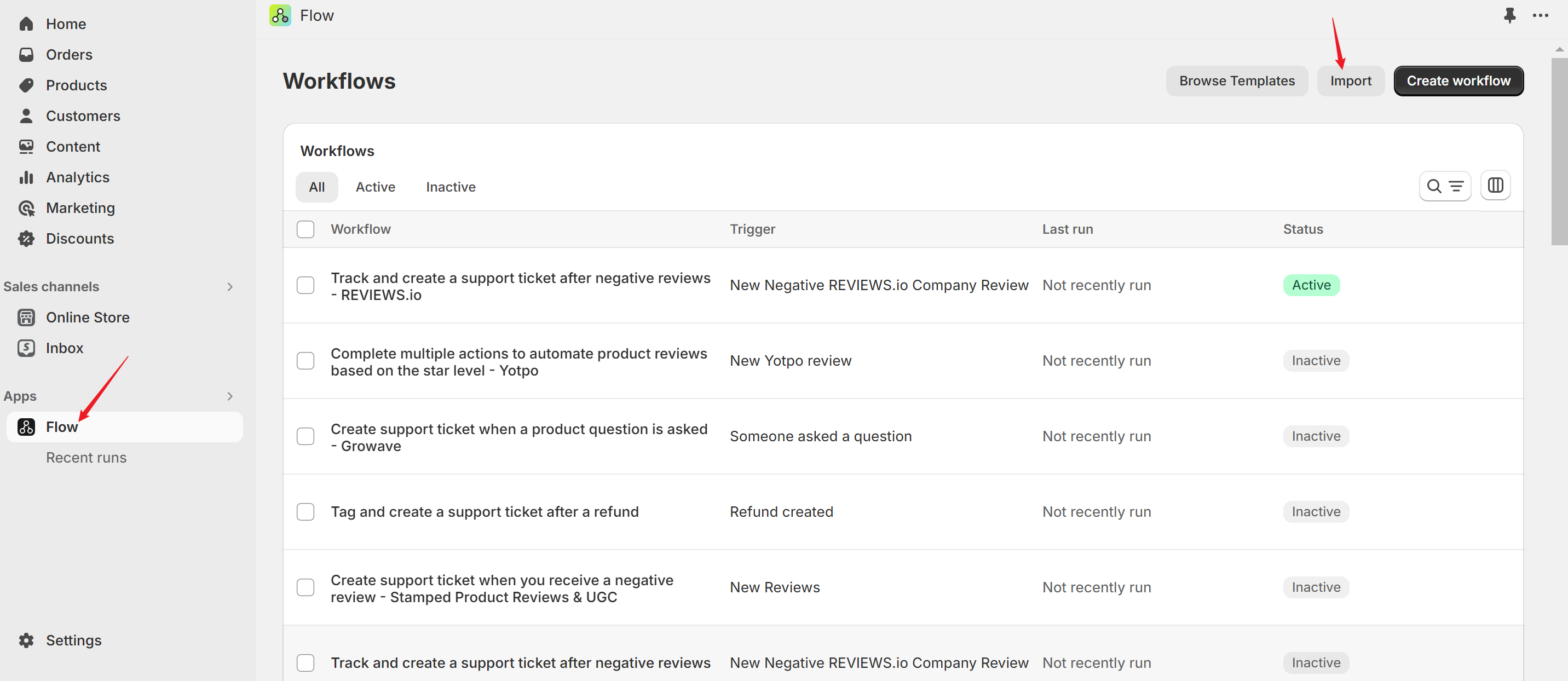Click the Last run column header
The image size is (1568, 681).
pos(1067,229)
